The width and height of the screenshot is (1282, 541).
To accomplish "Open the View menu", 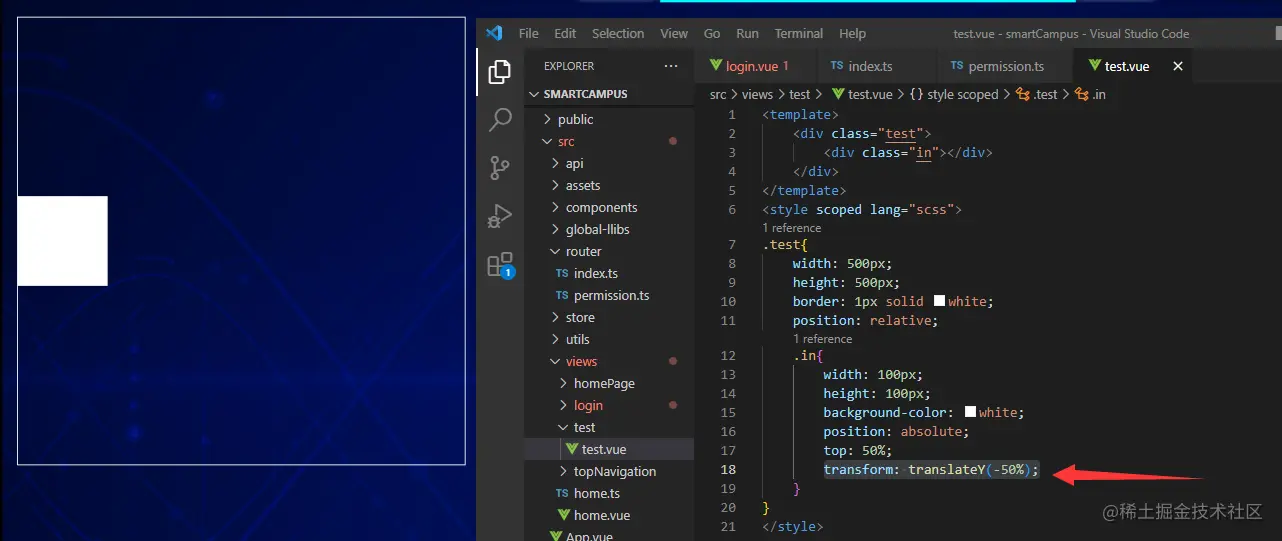I will (x=674, y=33).
